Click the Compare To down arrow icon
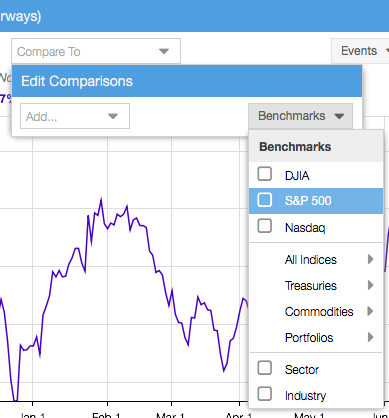 164,51
